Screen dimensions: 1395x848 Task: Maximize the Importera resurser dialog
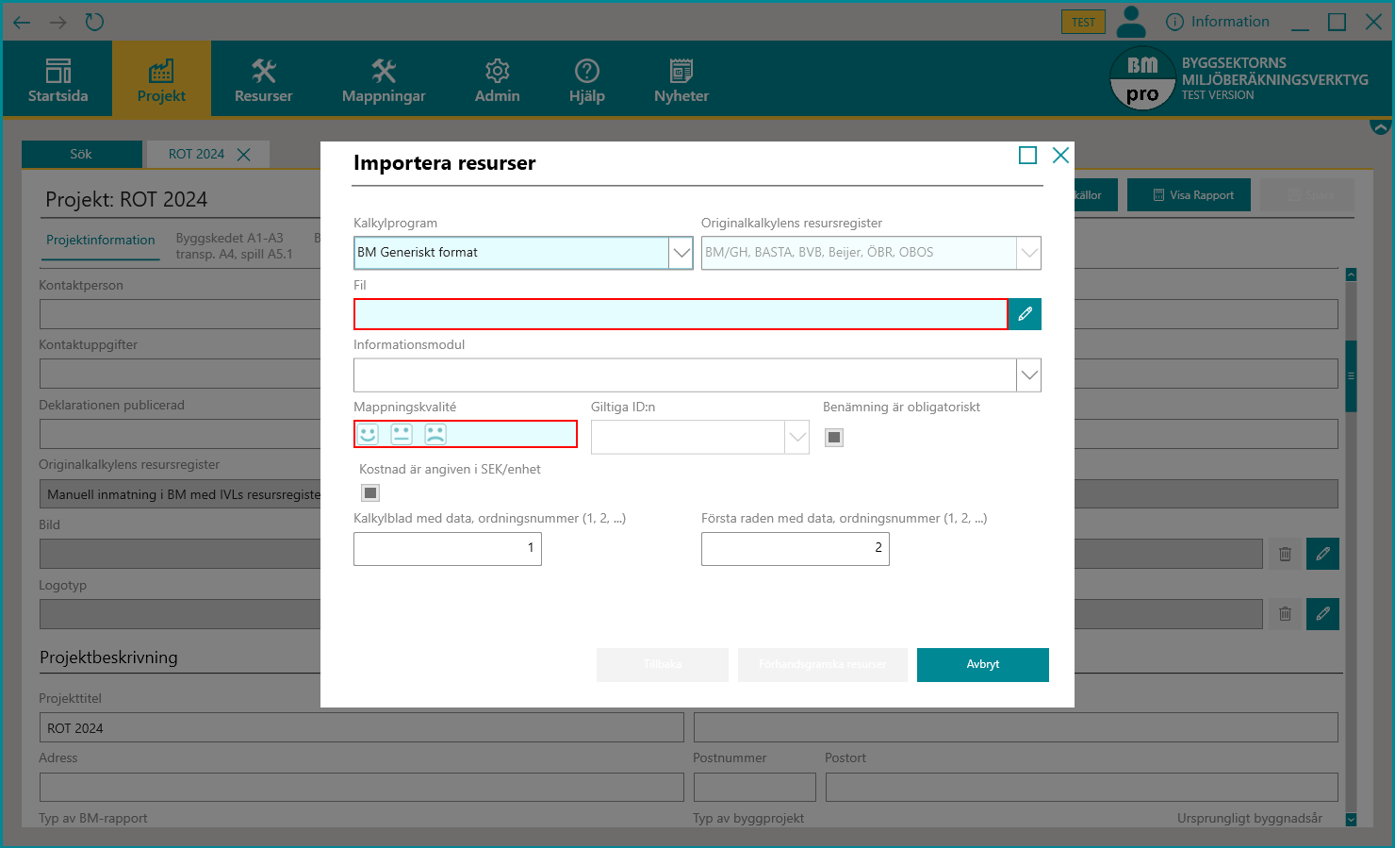[1027, 155]
